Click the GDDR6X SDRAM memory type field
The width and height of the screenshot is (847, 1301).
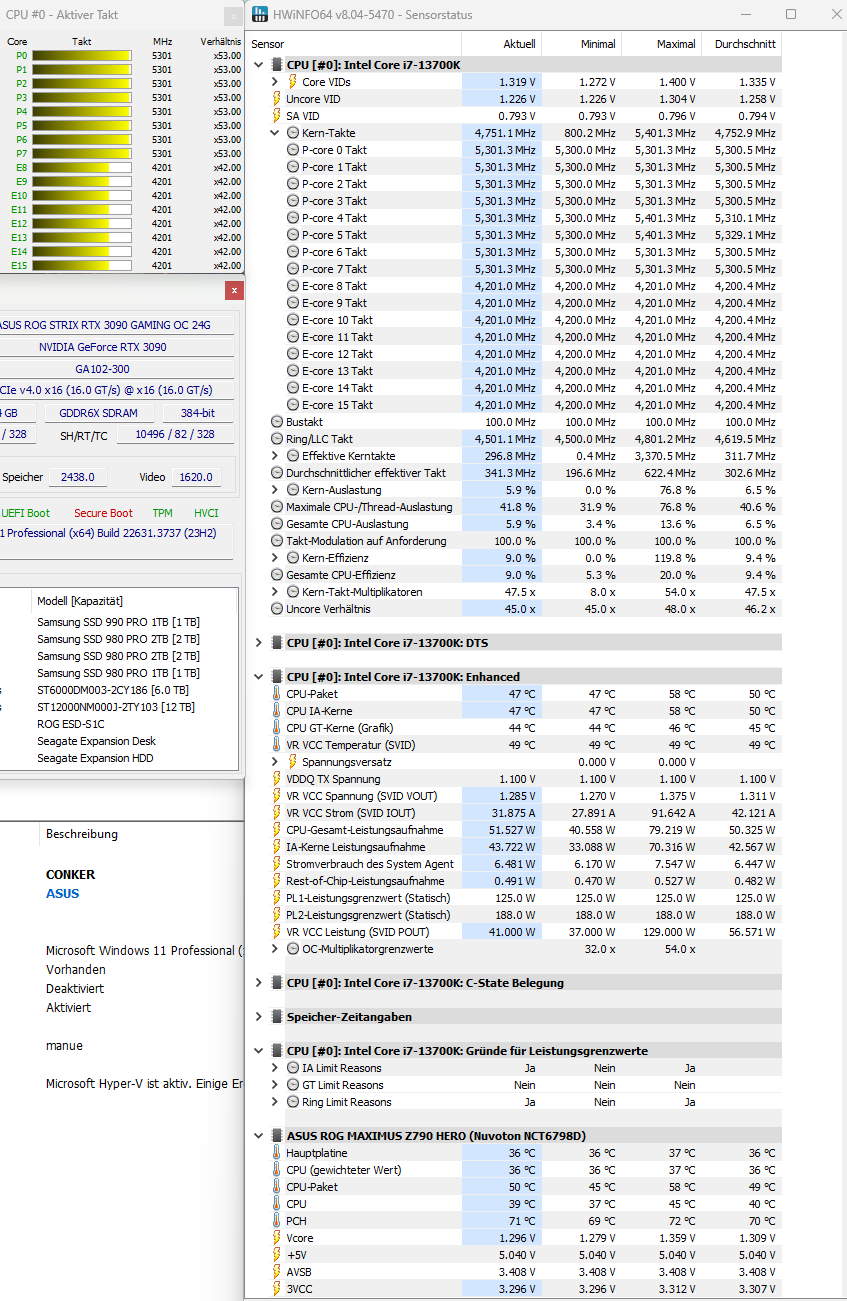pyautogui.click(x=98, y=413)
